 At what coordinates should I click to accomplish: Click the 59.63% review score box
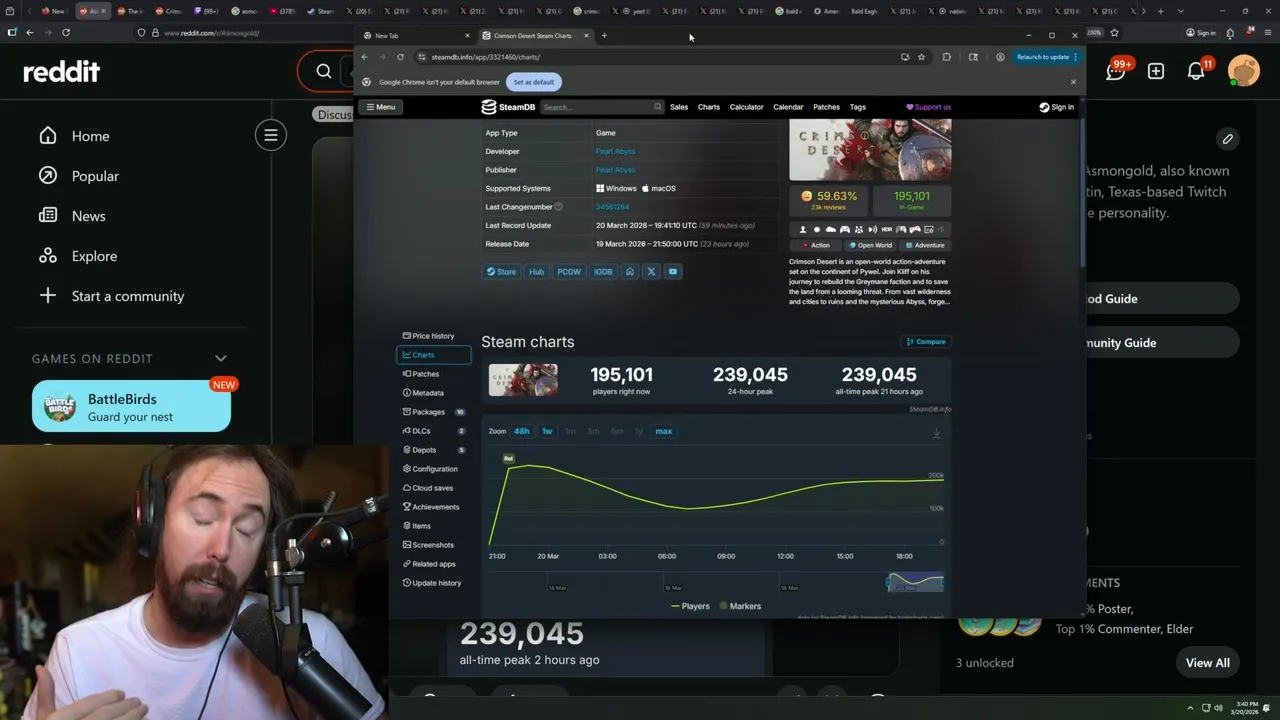click(x=829, y=200)
